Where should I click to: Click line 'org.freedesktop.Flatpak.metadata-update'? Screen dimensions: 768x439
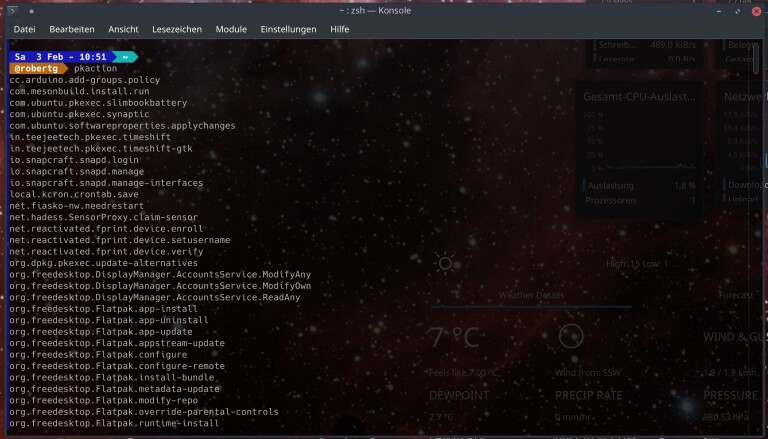coord(115,389)
